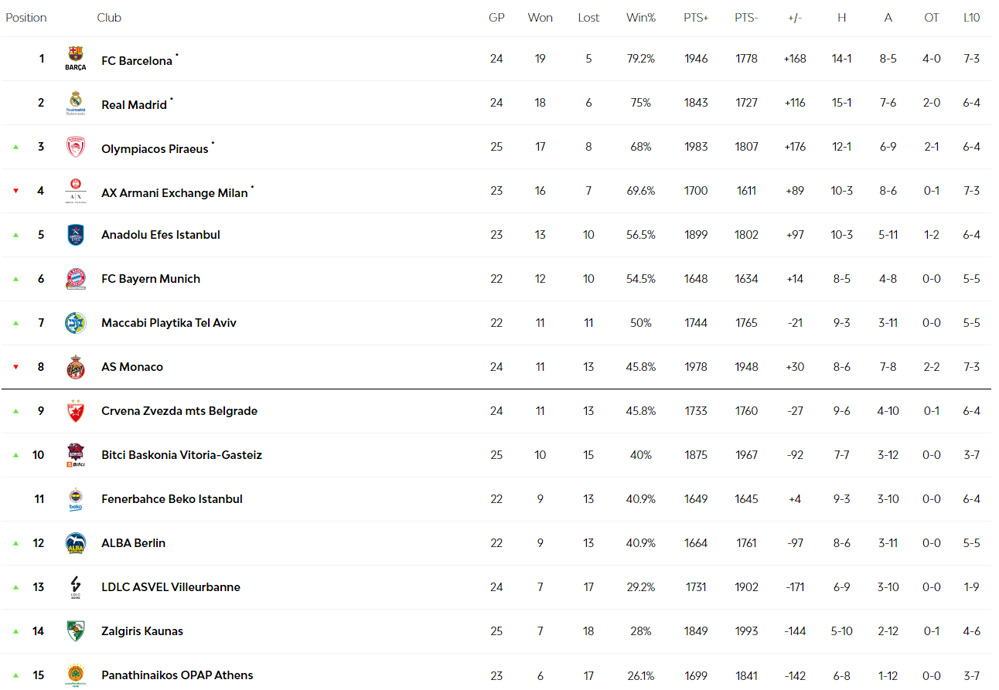
Task: Click the Zalgiris Kaunas green logo
Action: (x=75, y=631)
